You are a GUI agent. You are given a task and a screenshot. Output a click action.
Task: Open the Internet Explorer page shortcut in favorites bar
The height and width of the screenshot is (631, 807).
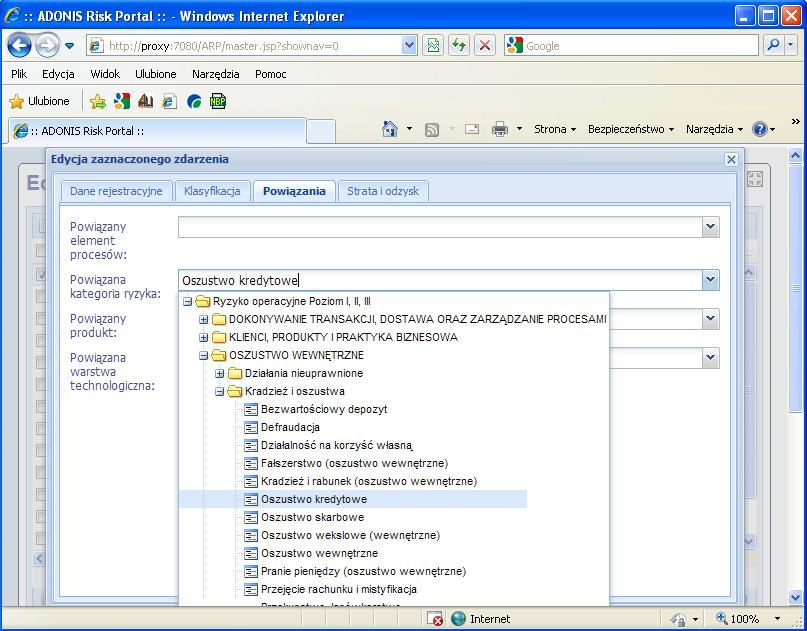[x=169, y=101]
